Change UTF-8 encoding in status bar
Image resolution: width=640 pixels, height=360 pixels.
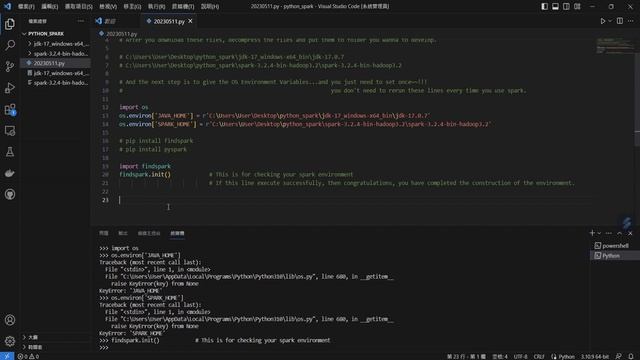tap(520, 356)
